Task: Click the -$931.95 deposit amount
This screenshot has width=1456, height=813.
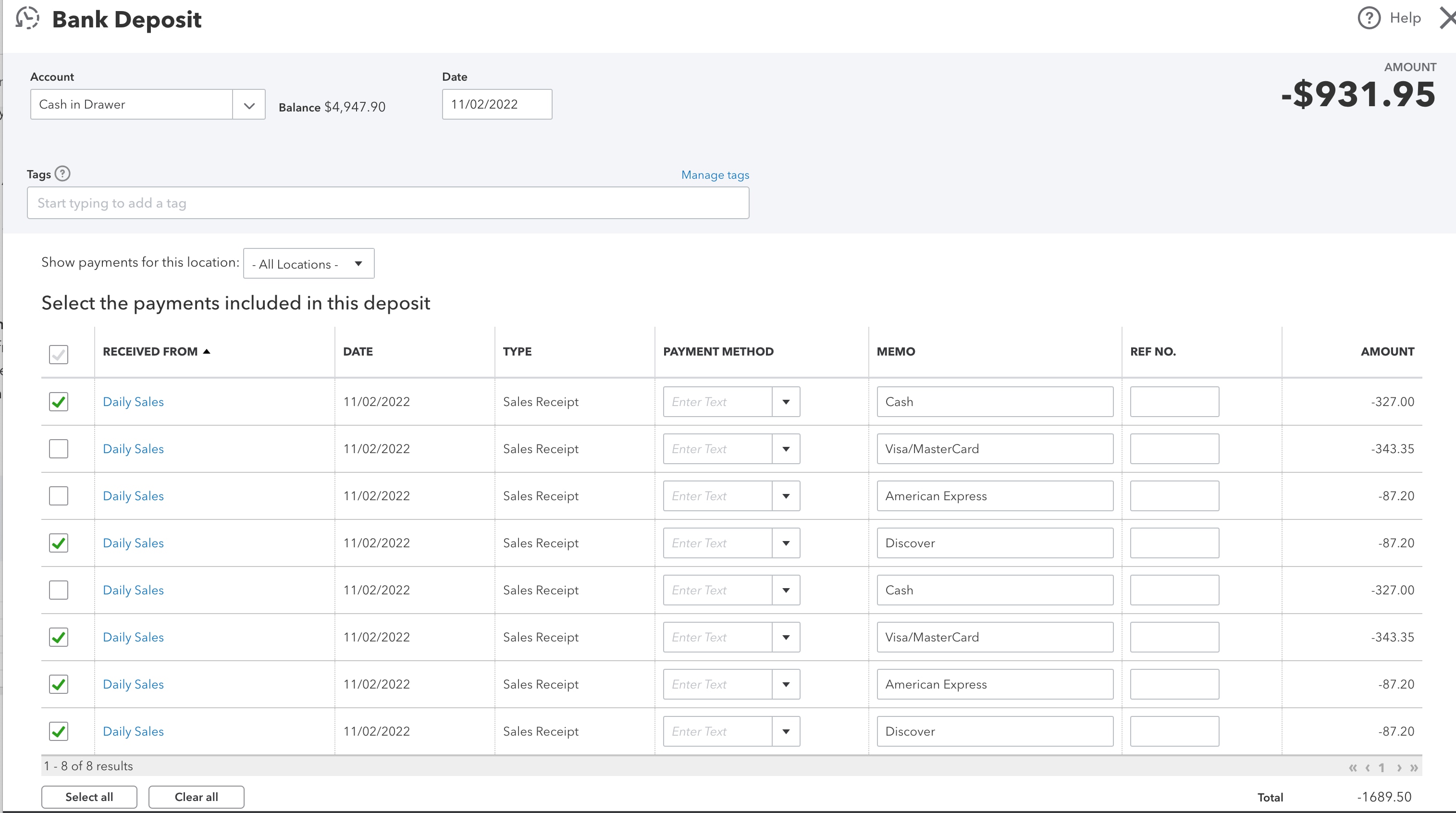Action: (x=1357, y=94)
